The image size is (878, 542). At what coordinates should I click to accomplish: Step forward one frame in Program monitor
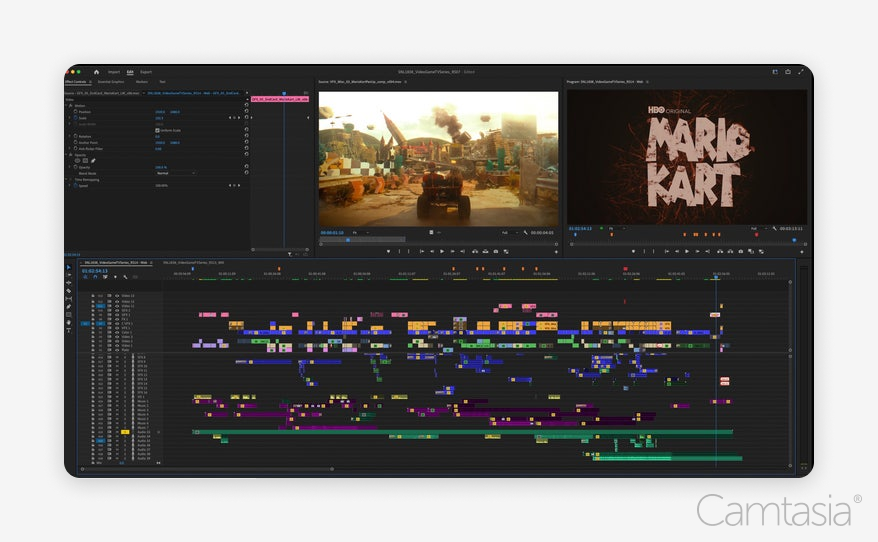click(x=698, y=251)
